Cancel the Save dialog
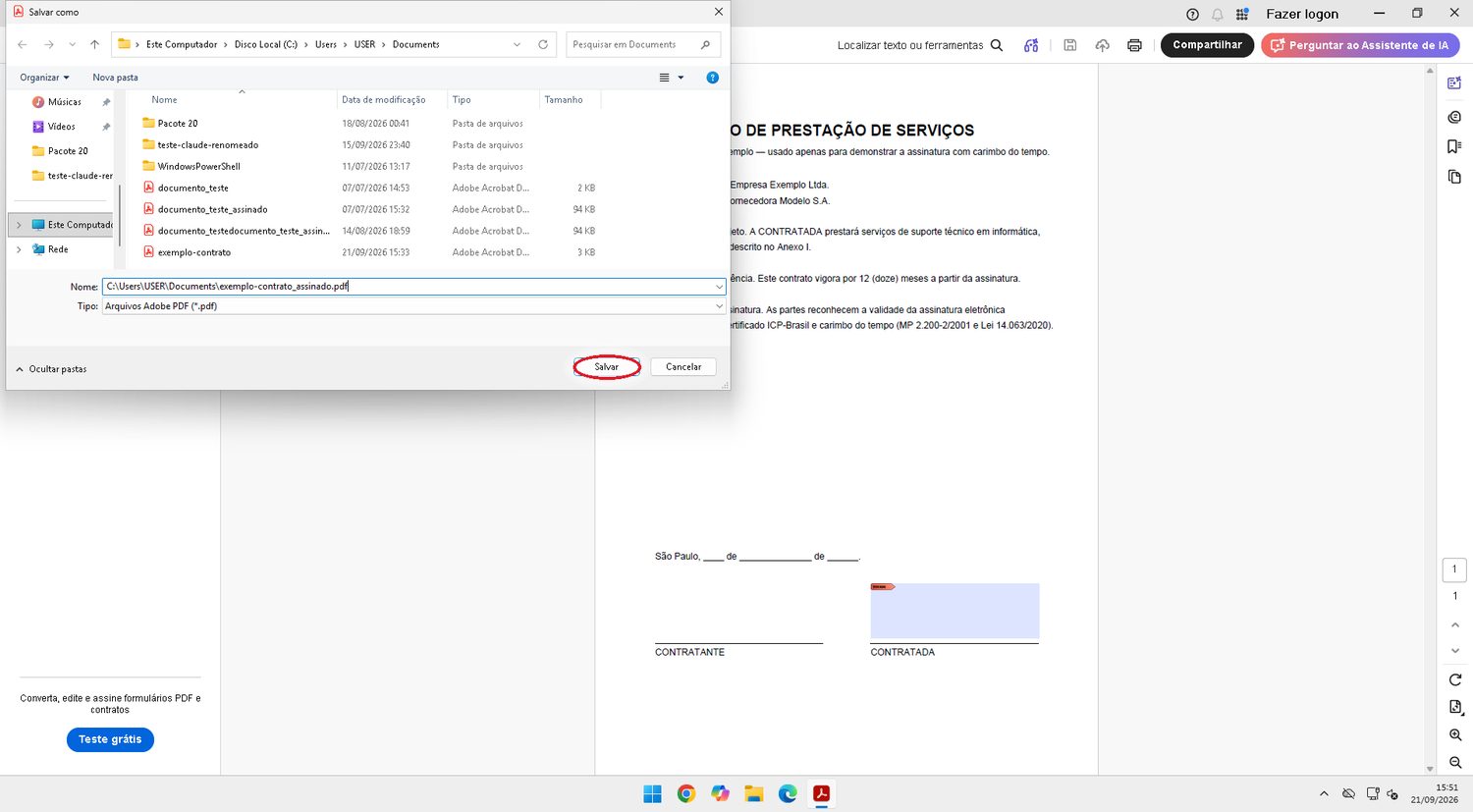Screen dimensions: 1473x812 (x=683, y=367)
